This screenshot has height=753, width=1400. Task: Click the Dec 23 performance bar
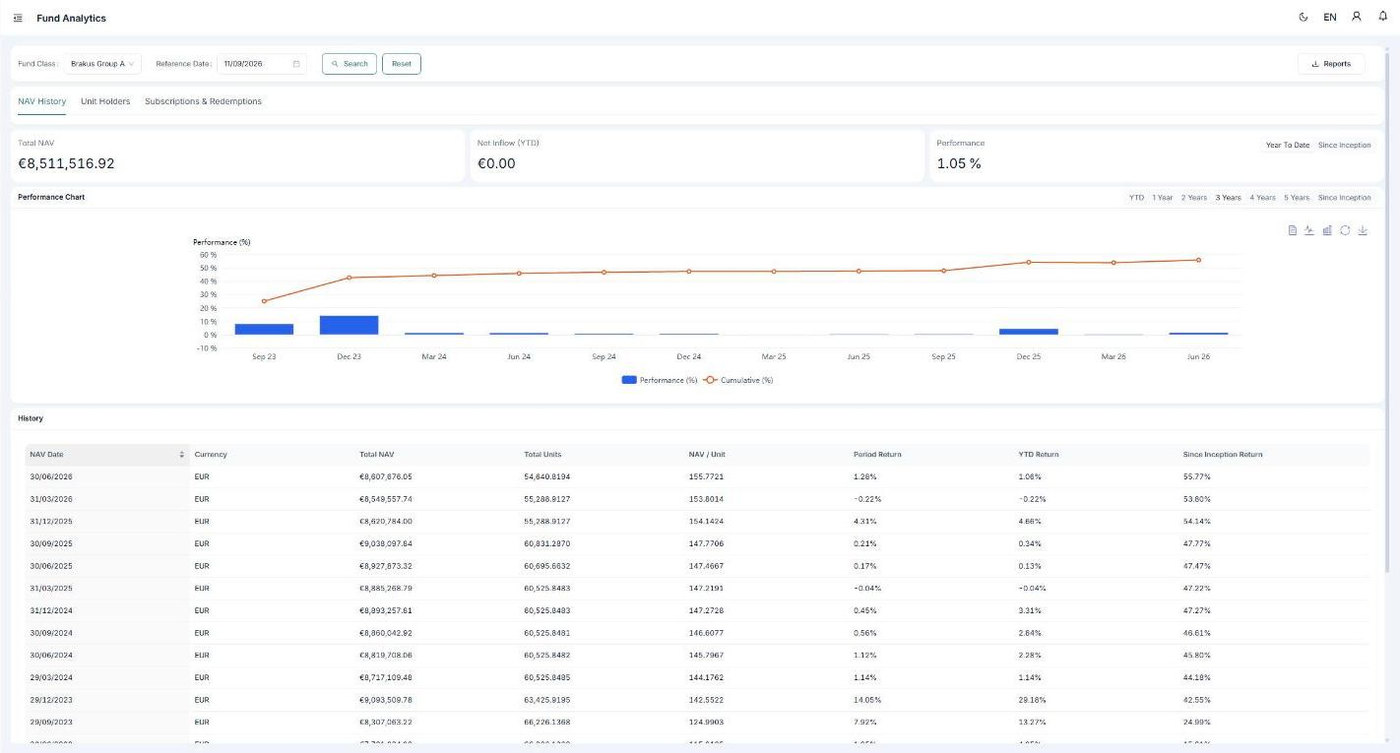[349, 325]
